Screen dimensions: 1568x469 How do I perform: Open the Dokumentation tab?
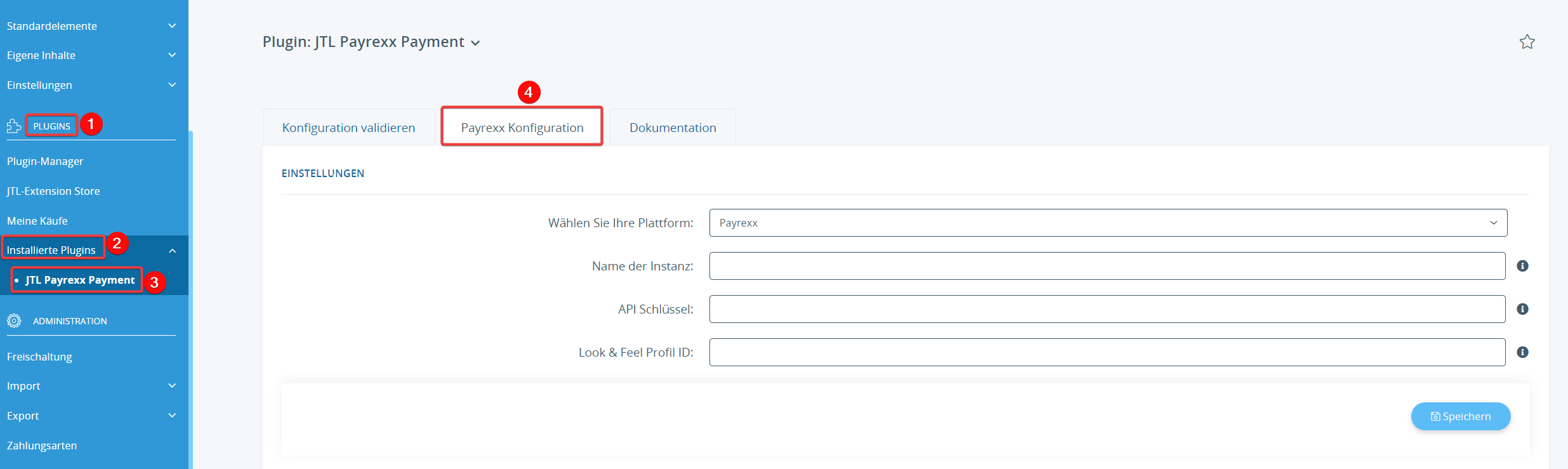tap(673, 128)
